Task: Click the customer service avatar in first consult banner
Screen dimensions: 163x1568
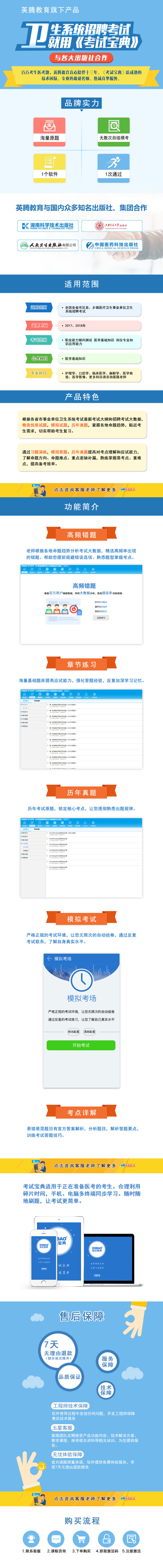Action: [x=40, y=490]
